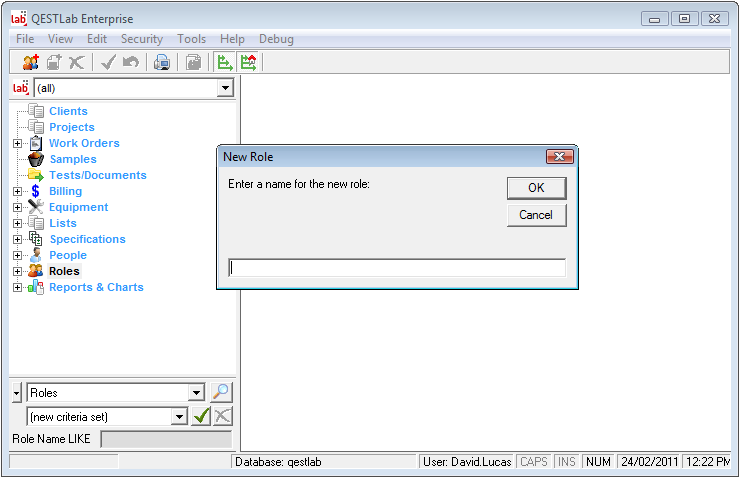Click the first green tree-hierarchy toolbar icon
The image size is (740, 478).
224,63
